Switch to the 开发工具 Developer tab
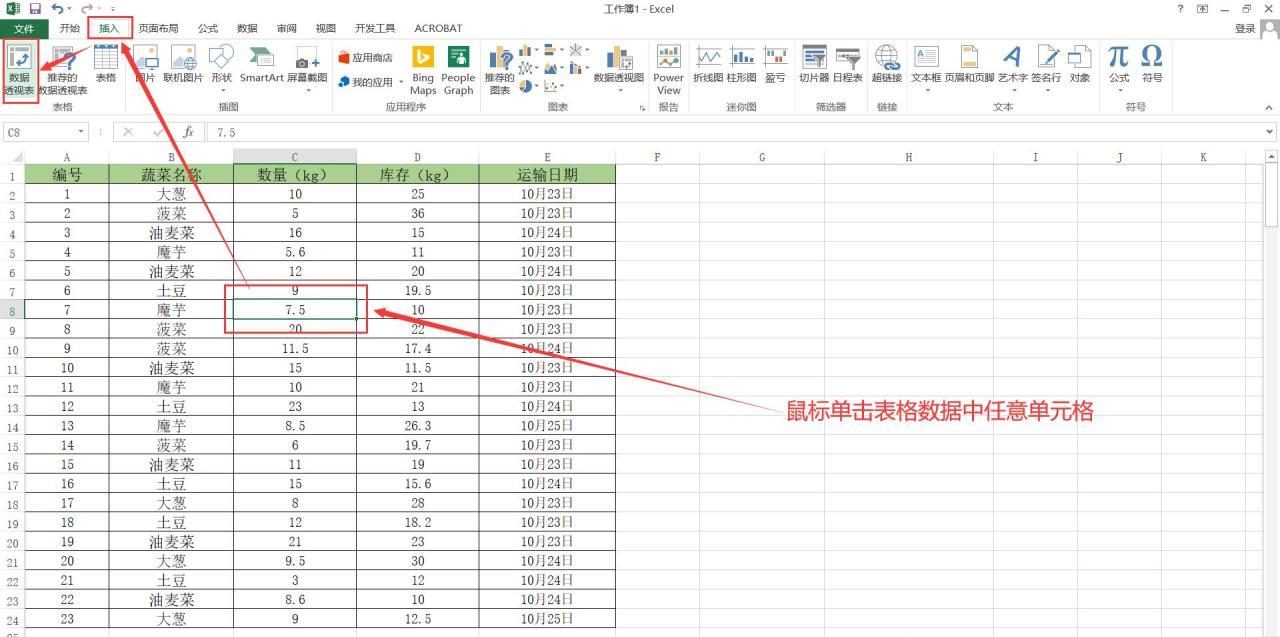This screenshot has height=637, width=1280. 375,28
